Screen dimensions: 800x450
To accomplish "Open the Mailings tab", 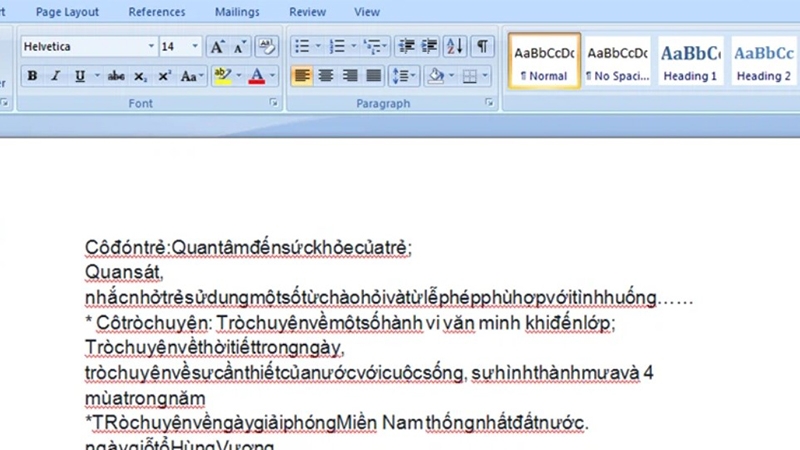I will click(x=237, y=12).
